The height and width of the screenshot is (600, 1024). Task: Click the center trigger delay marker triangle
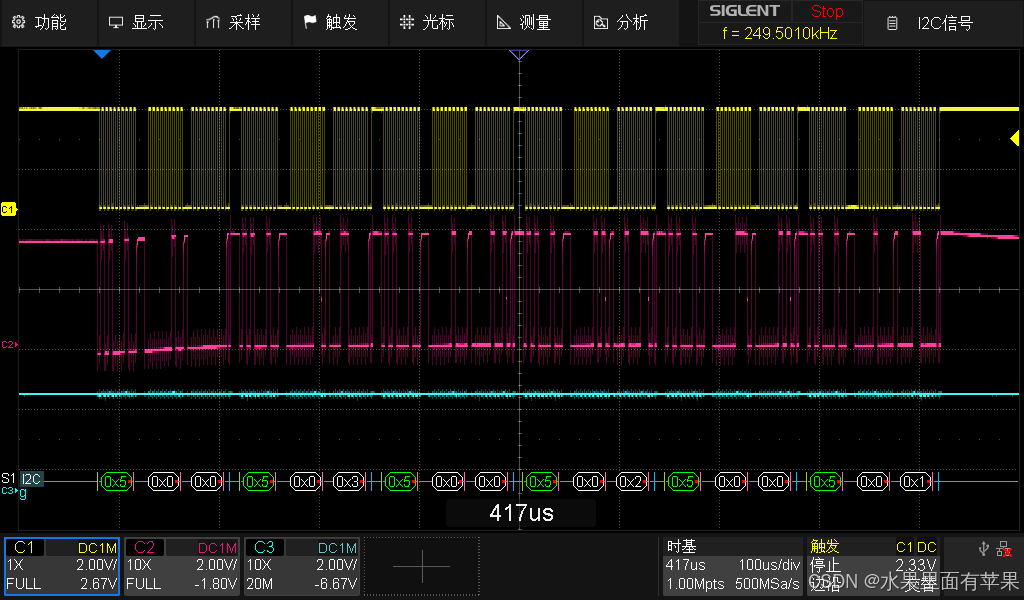tap(519, 55)
